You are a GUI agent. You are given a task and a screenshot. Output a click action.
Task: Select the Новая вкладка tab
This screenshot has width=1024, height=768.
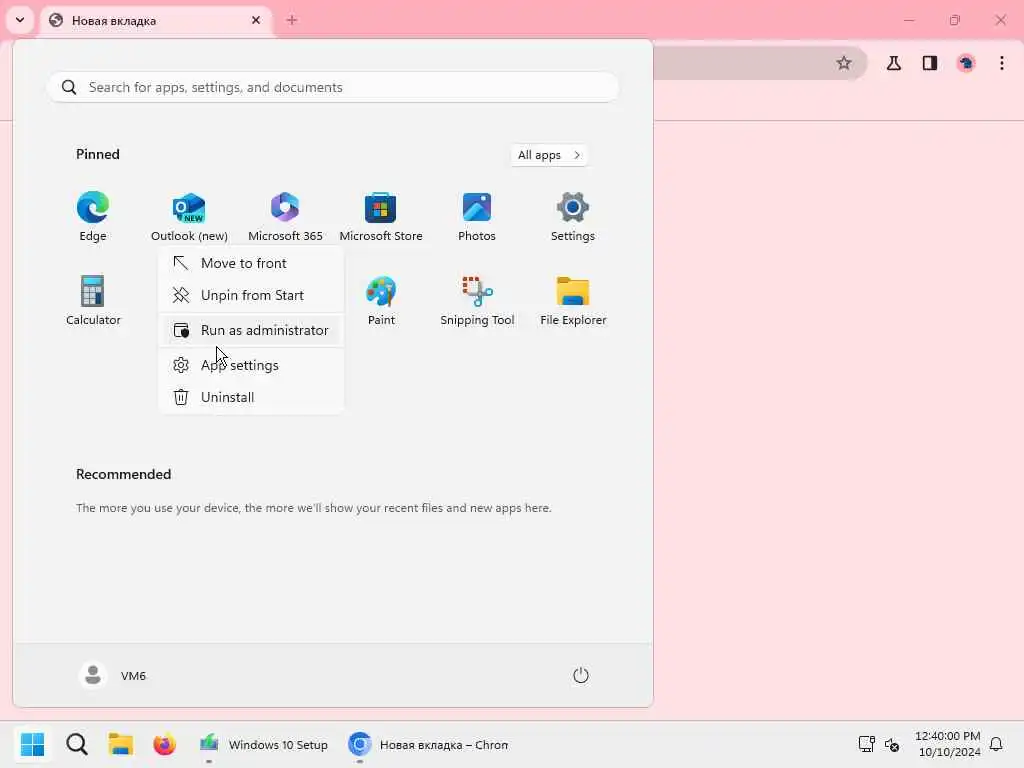[x=157, y=20]
